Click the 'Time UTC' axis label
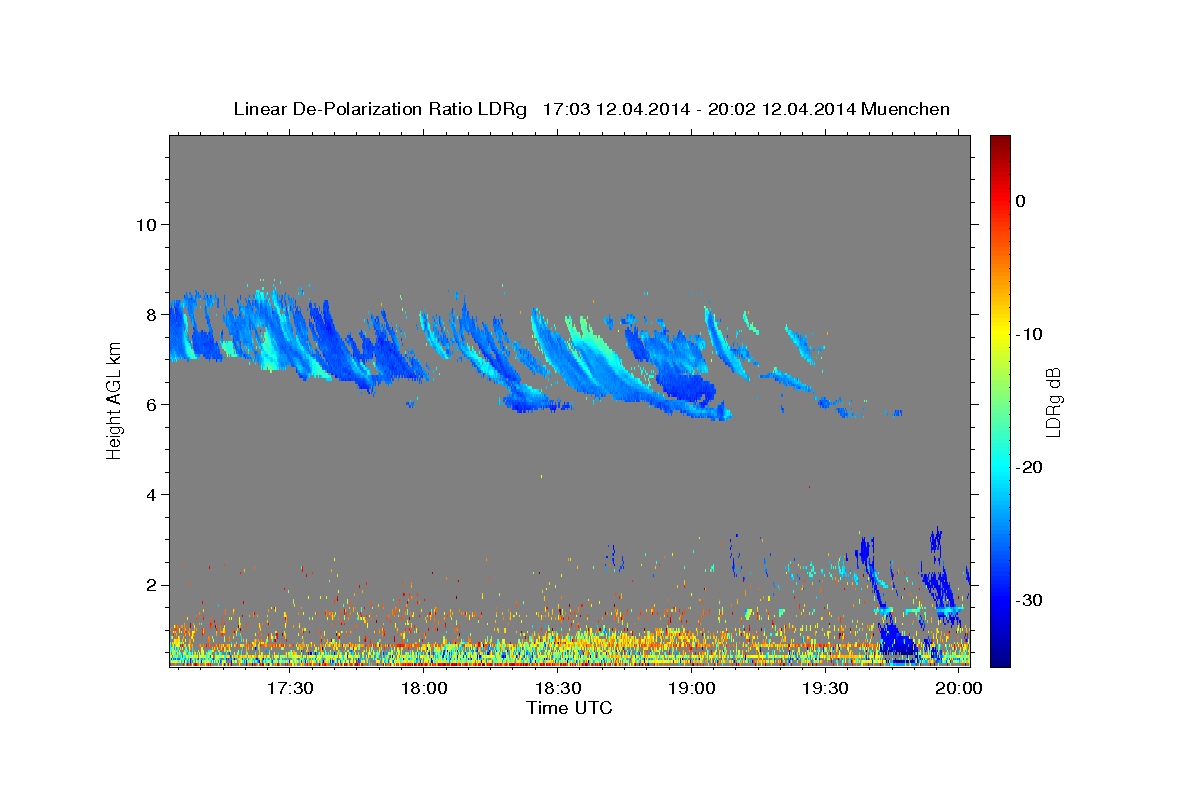The height and width of the screenshot is (800, 1200). click(569, 708)
